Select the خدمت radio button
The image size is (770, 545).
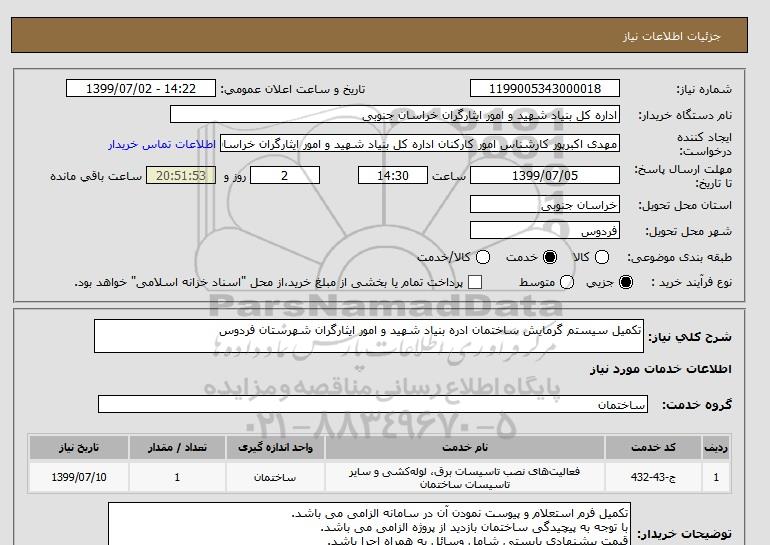tap(550, 257)
